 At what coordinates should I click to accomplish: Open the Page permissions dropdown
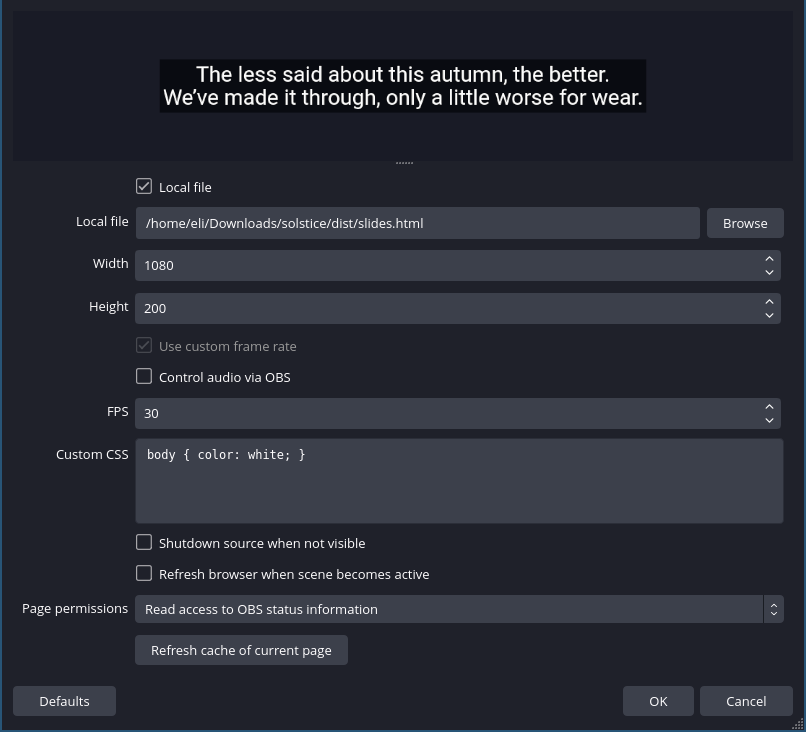459,609
